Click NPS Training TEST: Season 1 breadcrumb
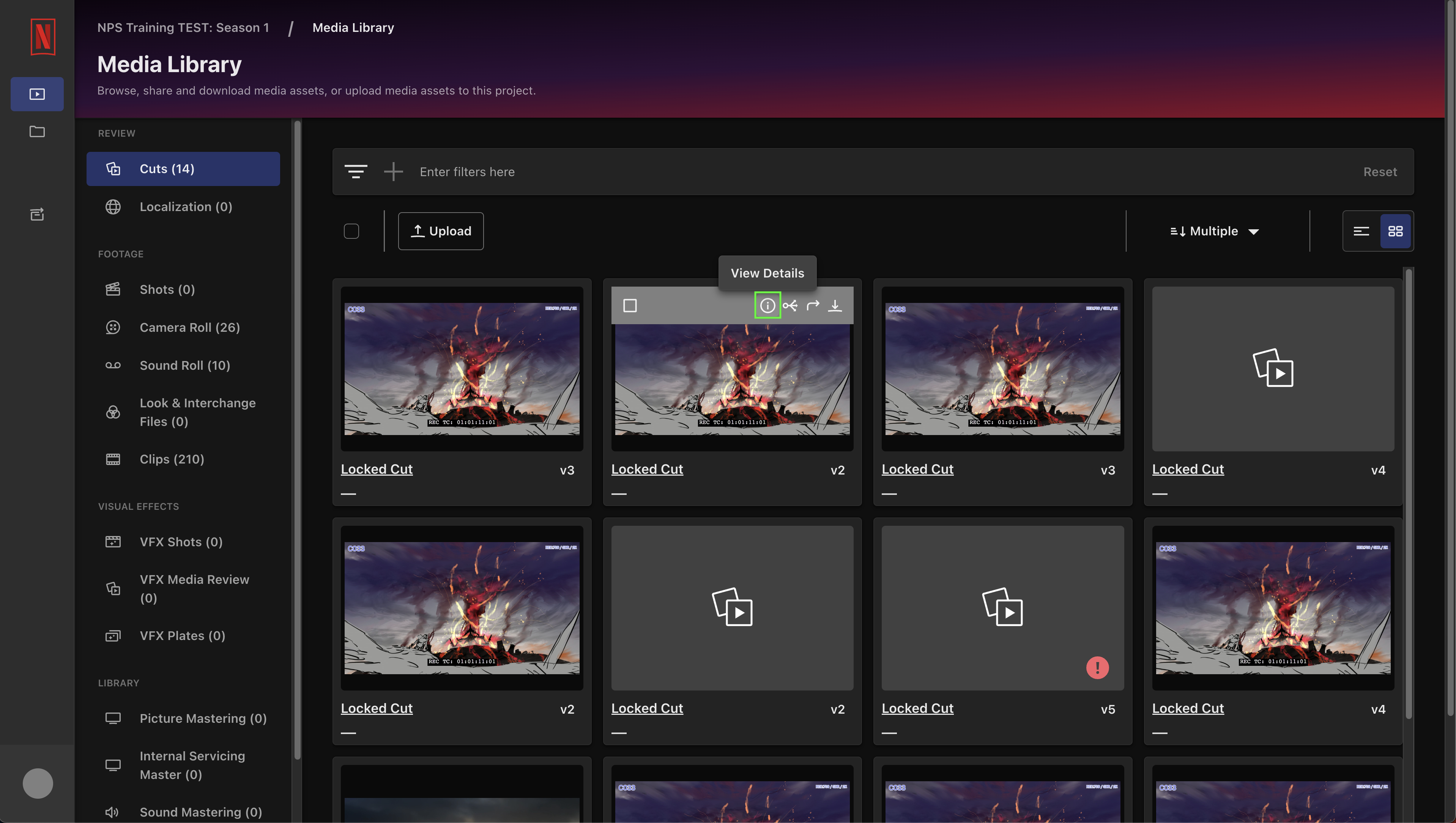Viewport: 1456px width, 823px height. 183,27
